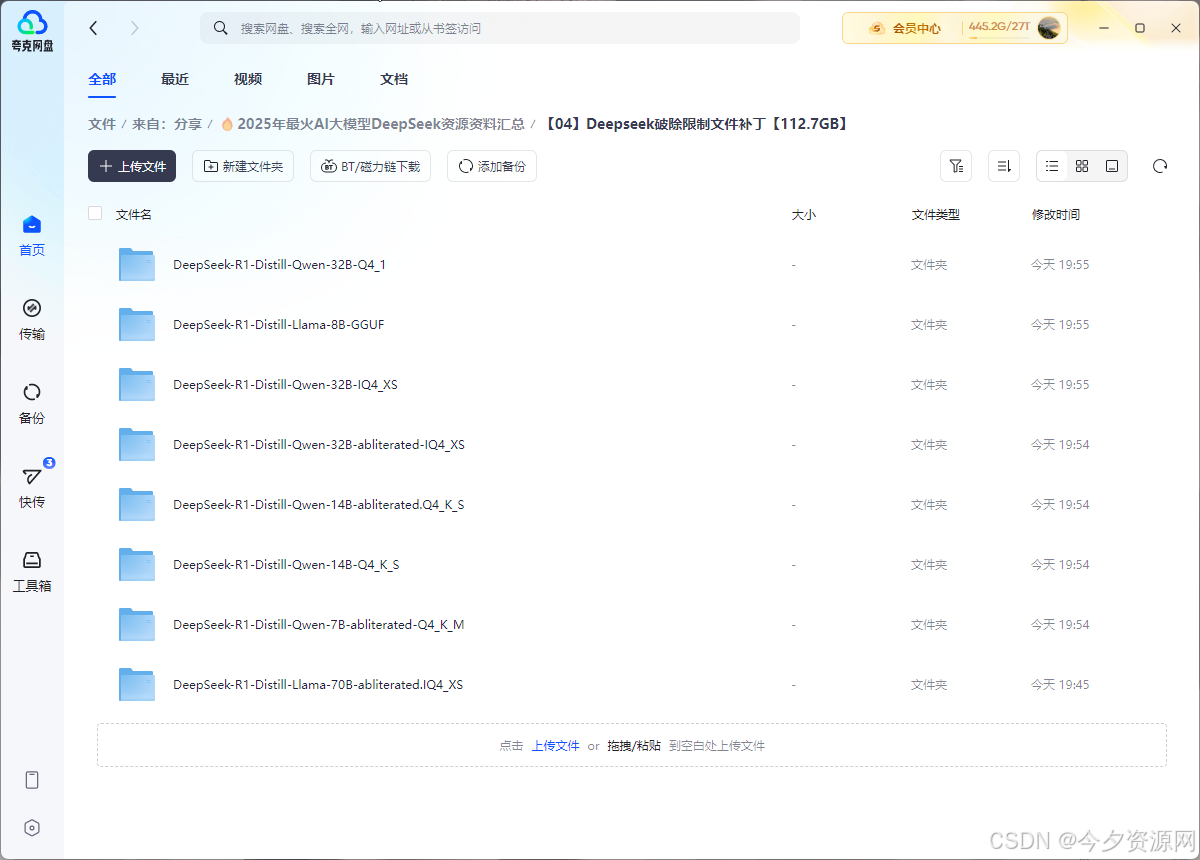Switch to grid view
Viewport: 1200px width, 860px height.
pos(1082,166)
